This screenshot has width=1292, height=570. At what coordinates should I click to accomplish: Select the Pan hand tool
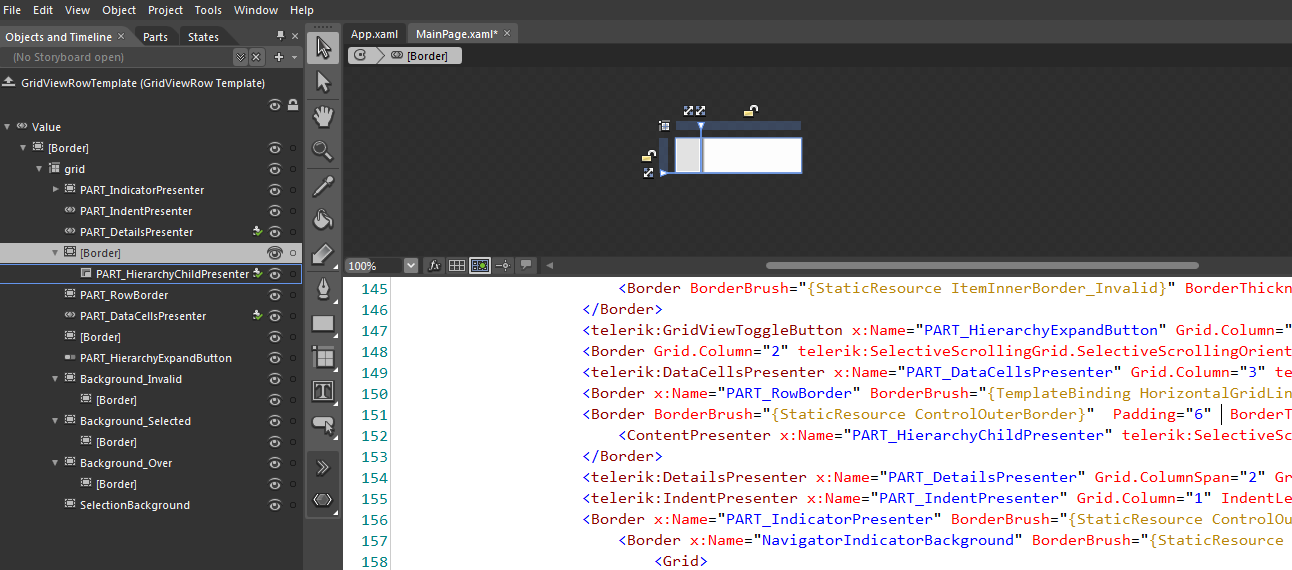coord(323,117)
